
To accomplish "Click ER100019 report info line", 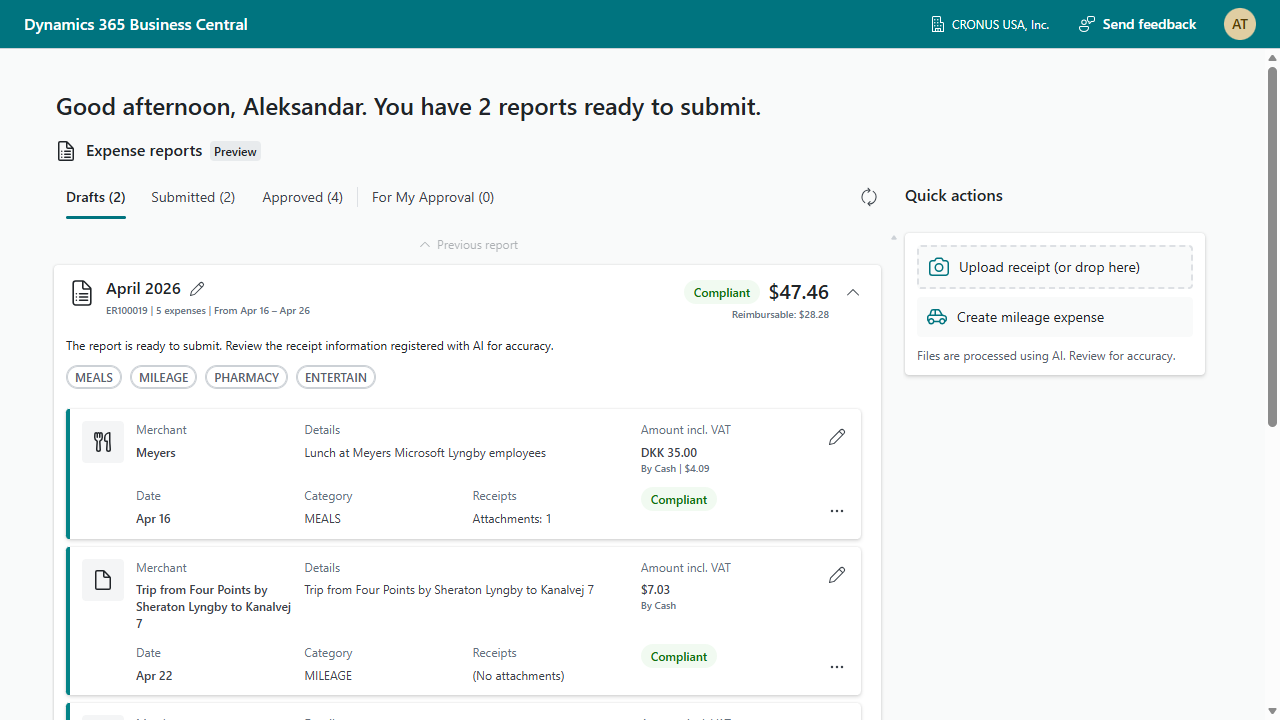I will point(208,311).
